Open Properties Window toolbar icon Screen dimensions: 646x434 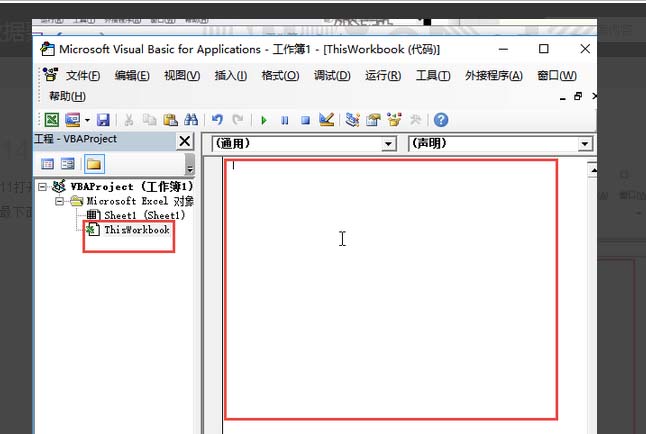[373, 120]
